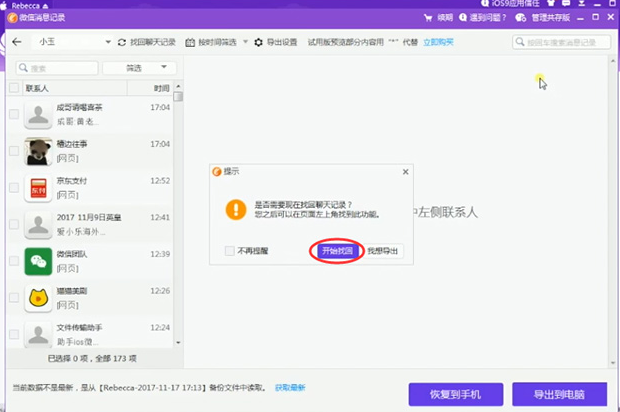Open 管理共存版 in the title bar

(551, 18)
